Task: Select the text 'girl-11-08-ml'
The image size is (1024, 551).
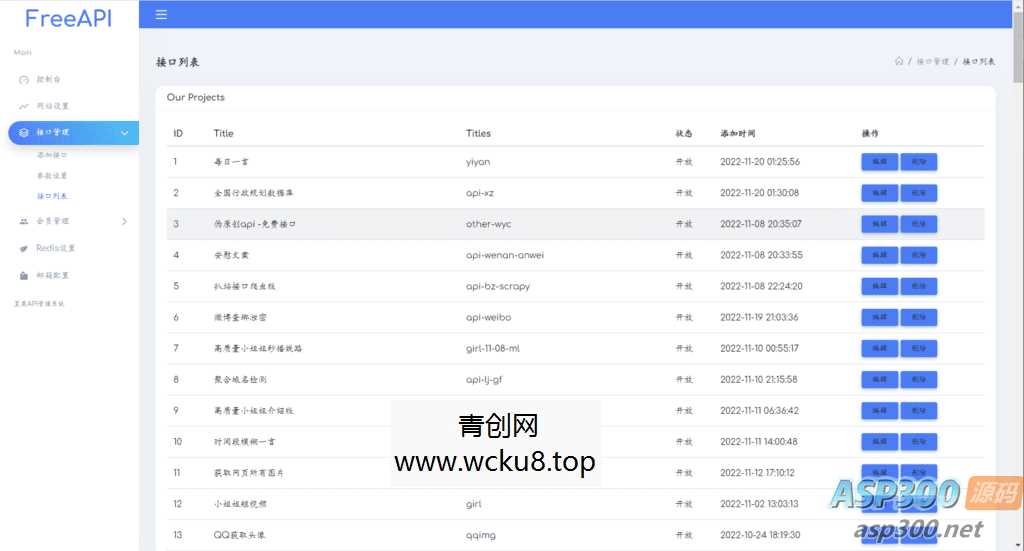Action: 493,349
